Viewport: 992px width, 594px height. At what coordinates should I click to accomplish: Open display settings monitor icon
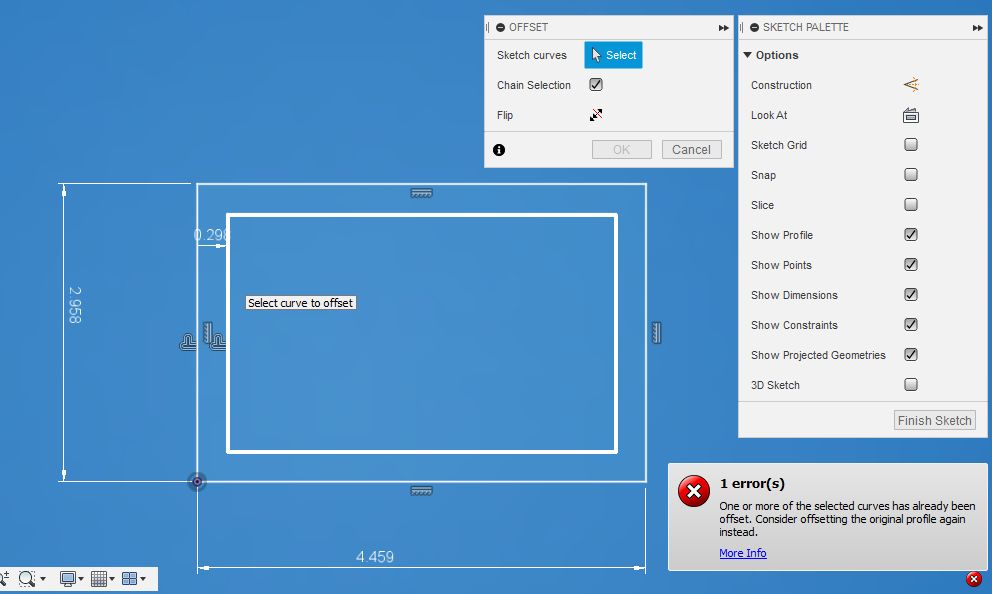pos(68,578)
